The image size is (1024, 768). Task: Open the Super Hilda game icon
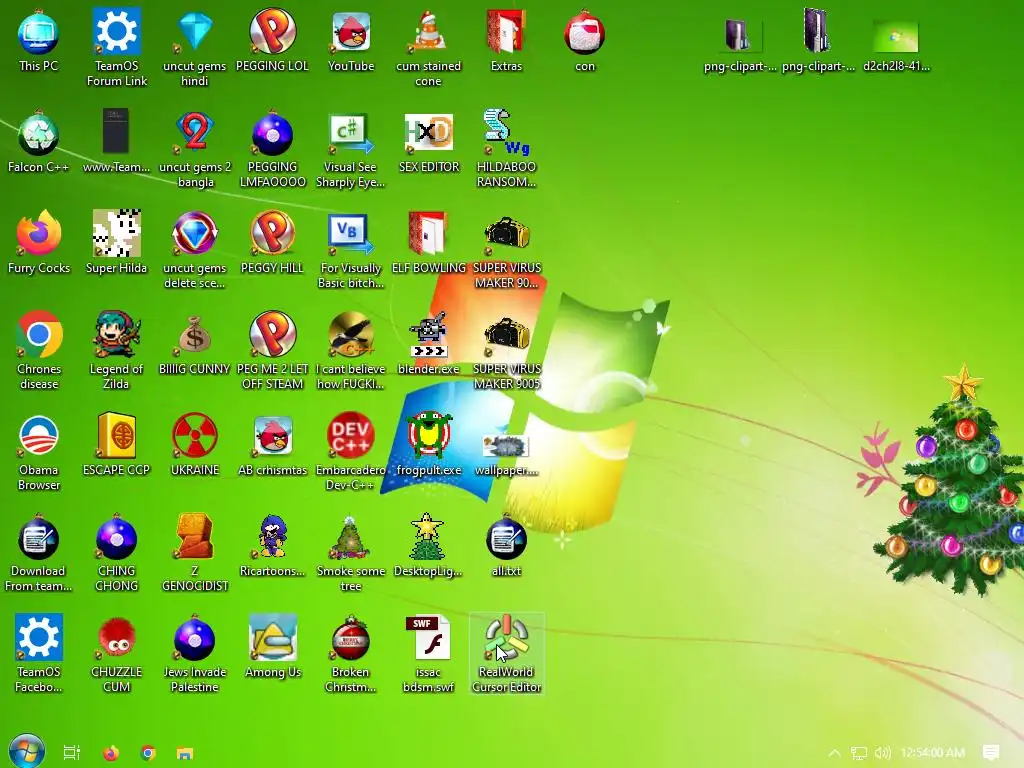click(116, 233)
